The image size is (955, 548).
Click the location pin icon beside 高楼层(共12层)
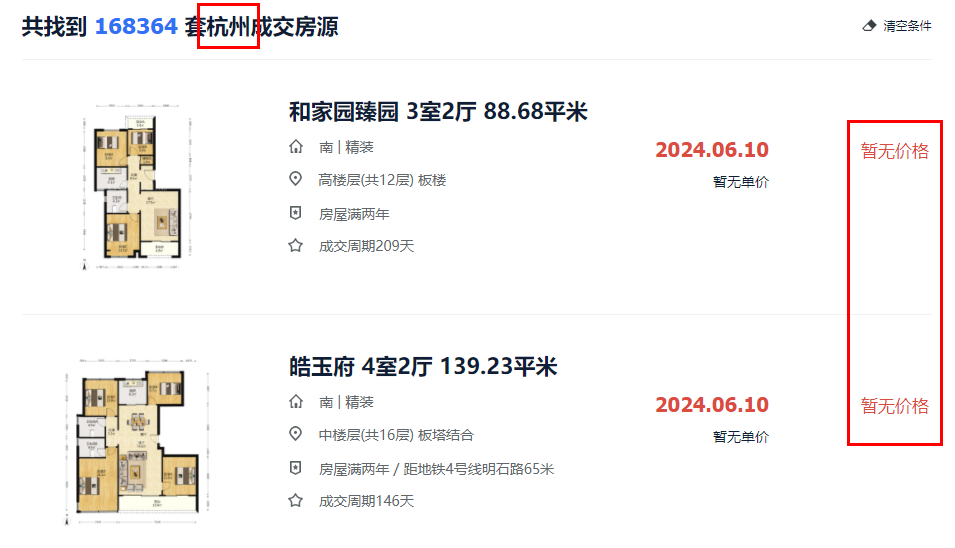click(x=295, y=179)
